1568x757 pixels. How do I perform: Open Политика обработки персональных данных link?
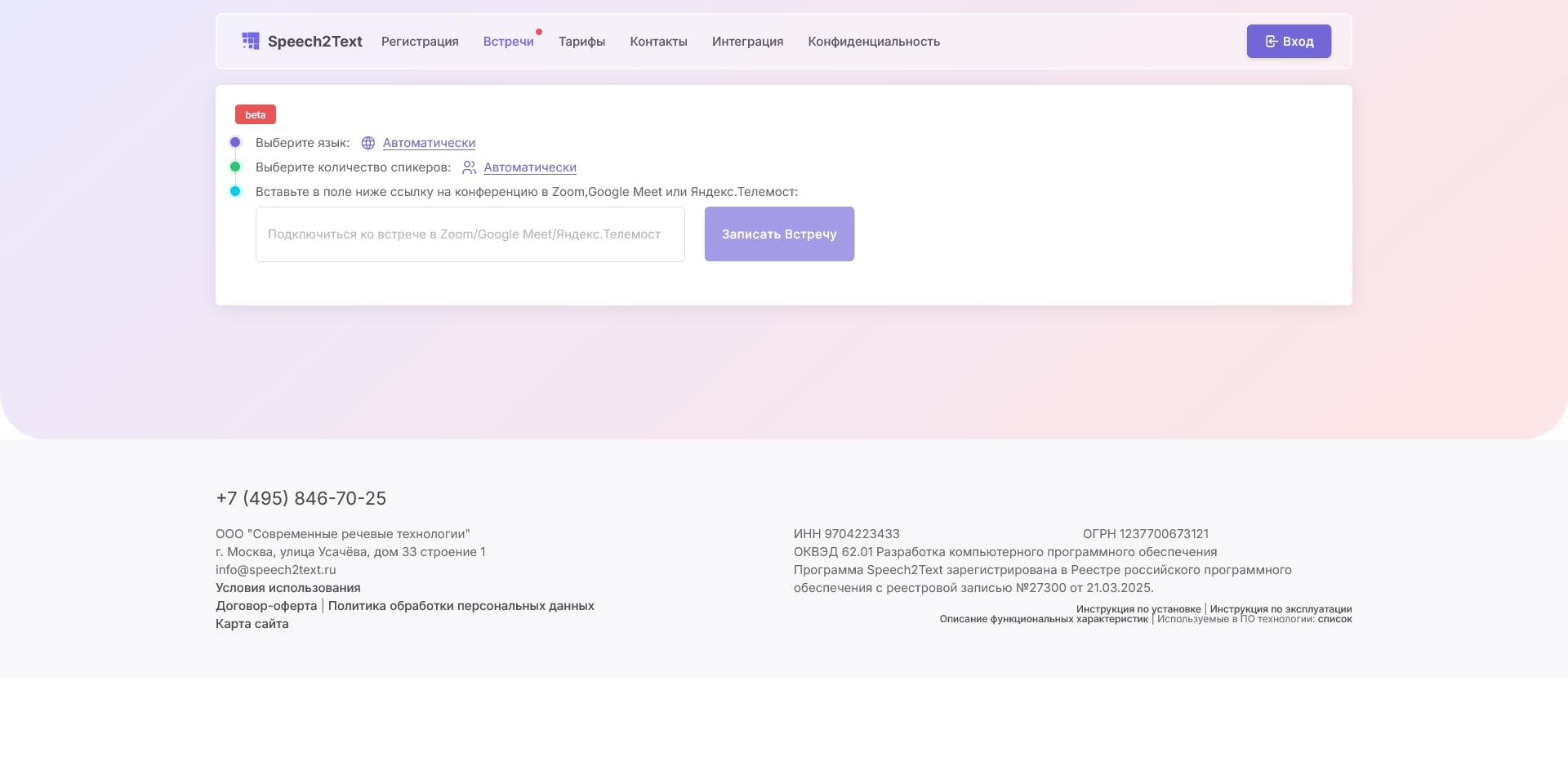461,606
